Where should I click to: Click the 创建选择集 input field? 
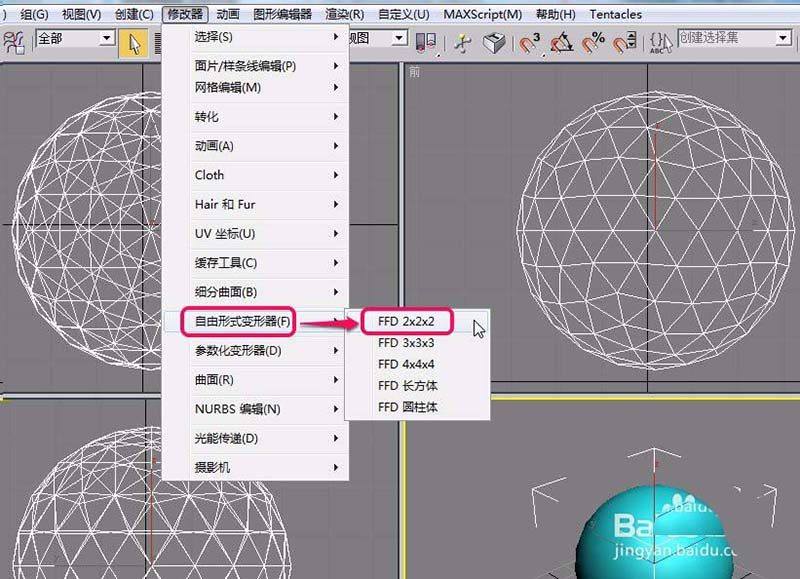click(x=727, y=38)
